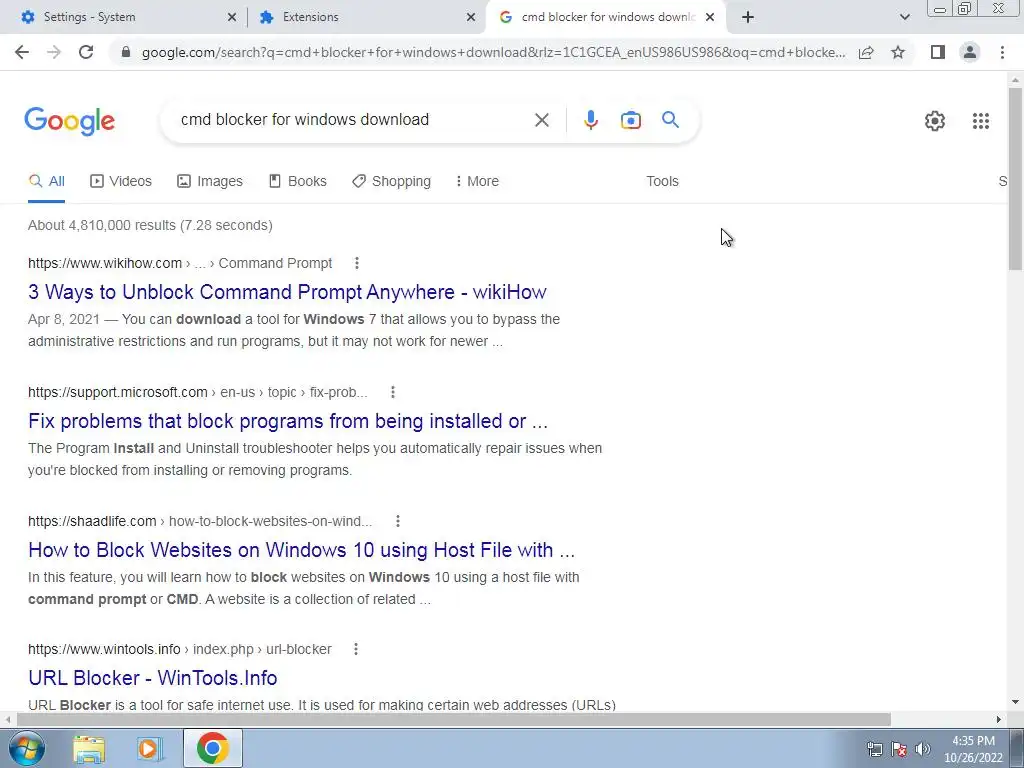Image resolution: width=1024 pixels, height=768 pixels.
Task: Open URL Blocker - WinTools.Info link
Action: (x=153, y=678)
